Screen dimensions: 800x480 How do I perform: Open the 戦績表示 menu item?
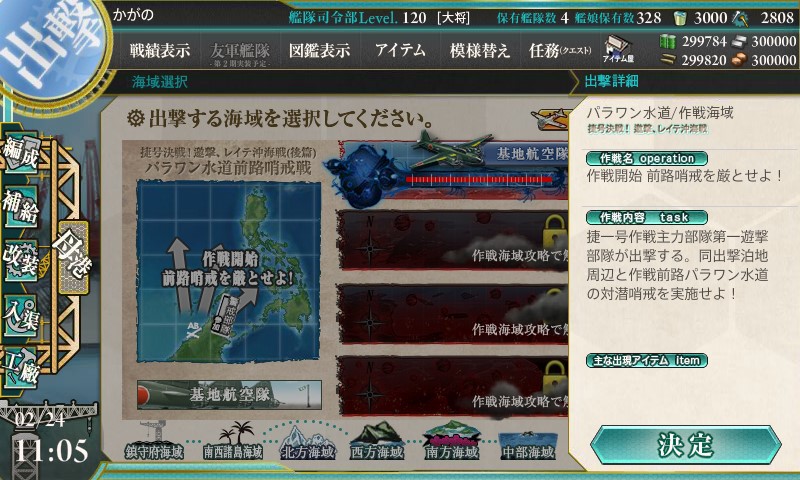click(160, 50)
